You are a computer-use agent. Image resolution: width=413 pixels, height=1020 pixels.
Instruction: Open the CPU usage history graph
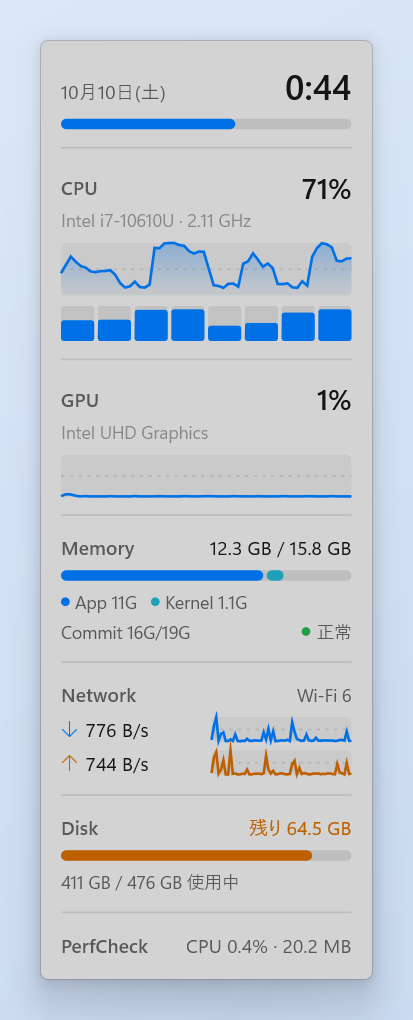(206, 269)
